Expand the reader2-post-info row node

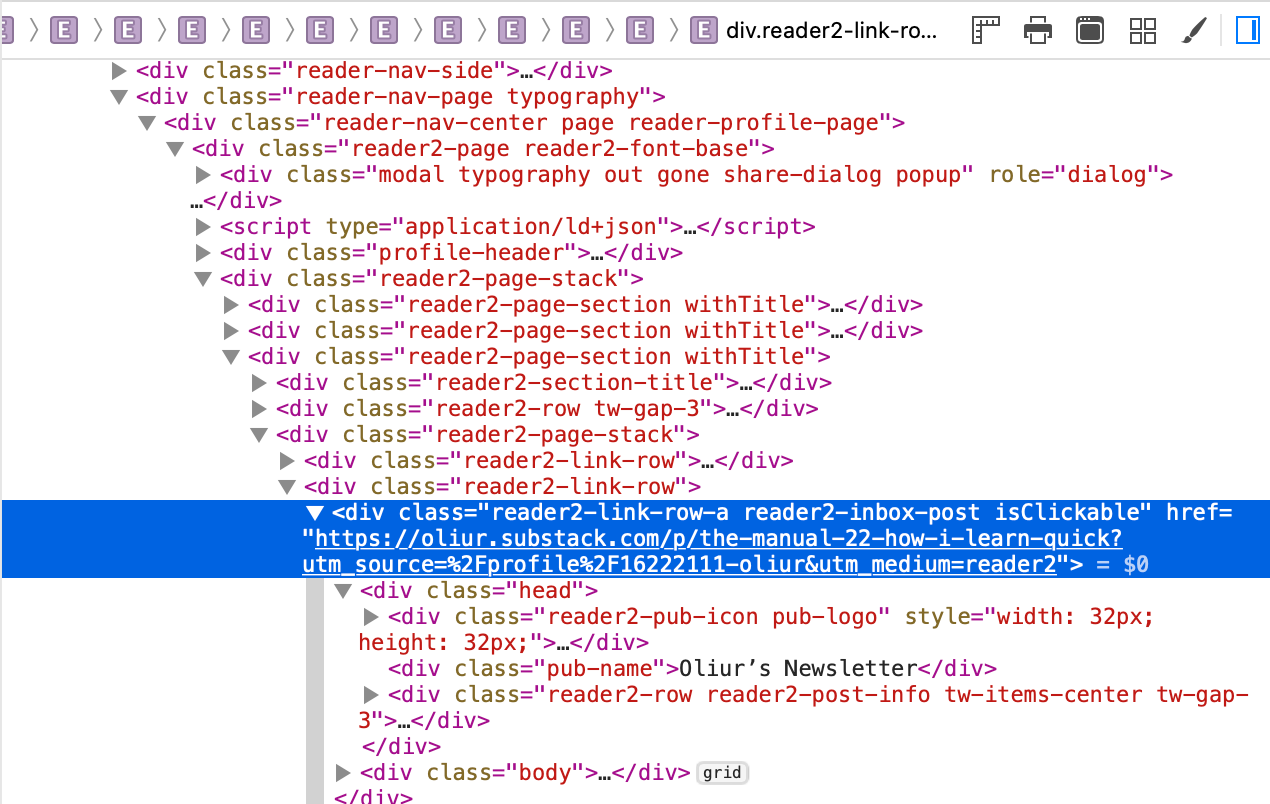pyautogui.click(x=371, y=695)
